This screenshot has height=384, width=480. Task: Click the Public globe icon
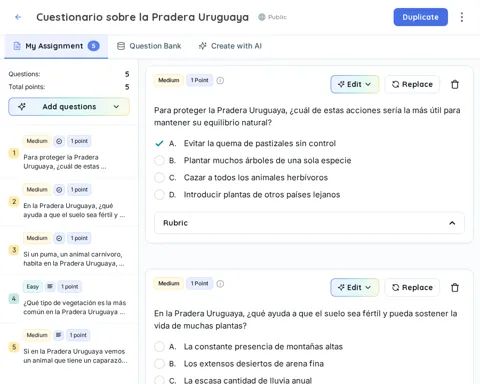click(262, 17)
